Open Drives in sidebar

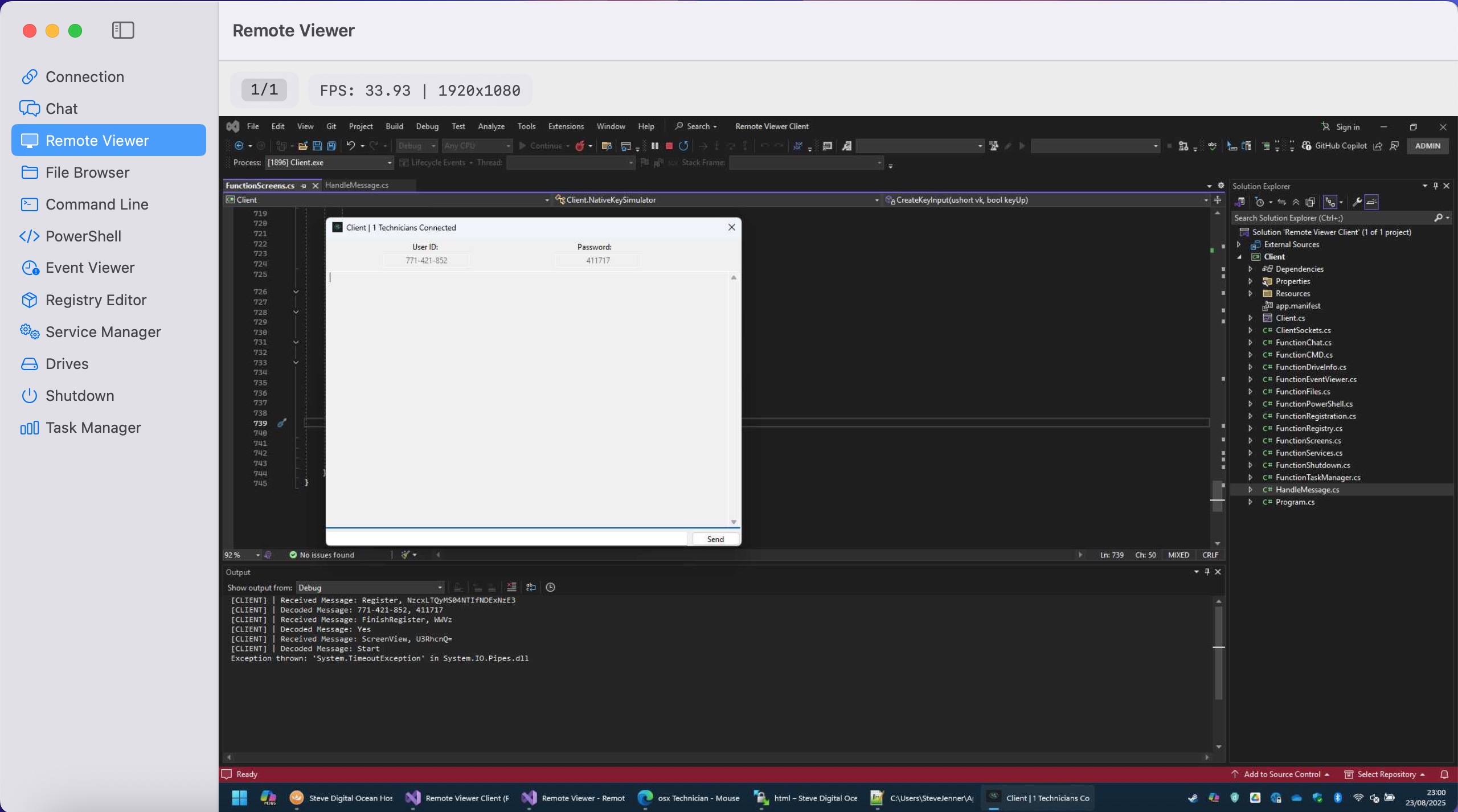(108, 364)
